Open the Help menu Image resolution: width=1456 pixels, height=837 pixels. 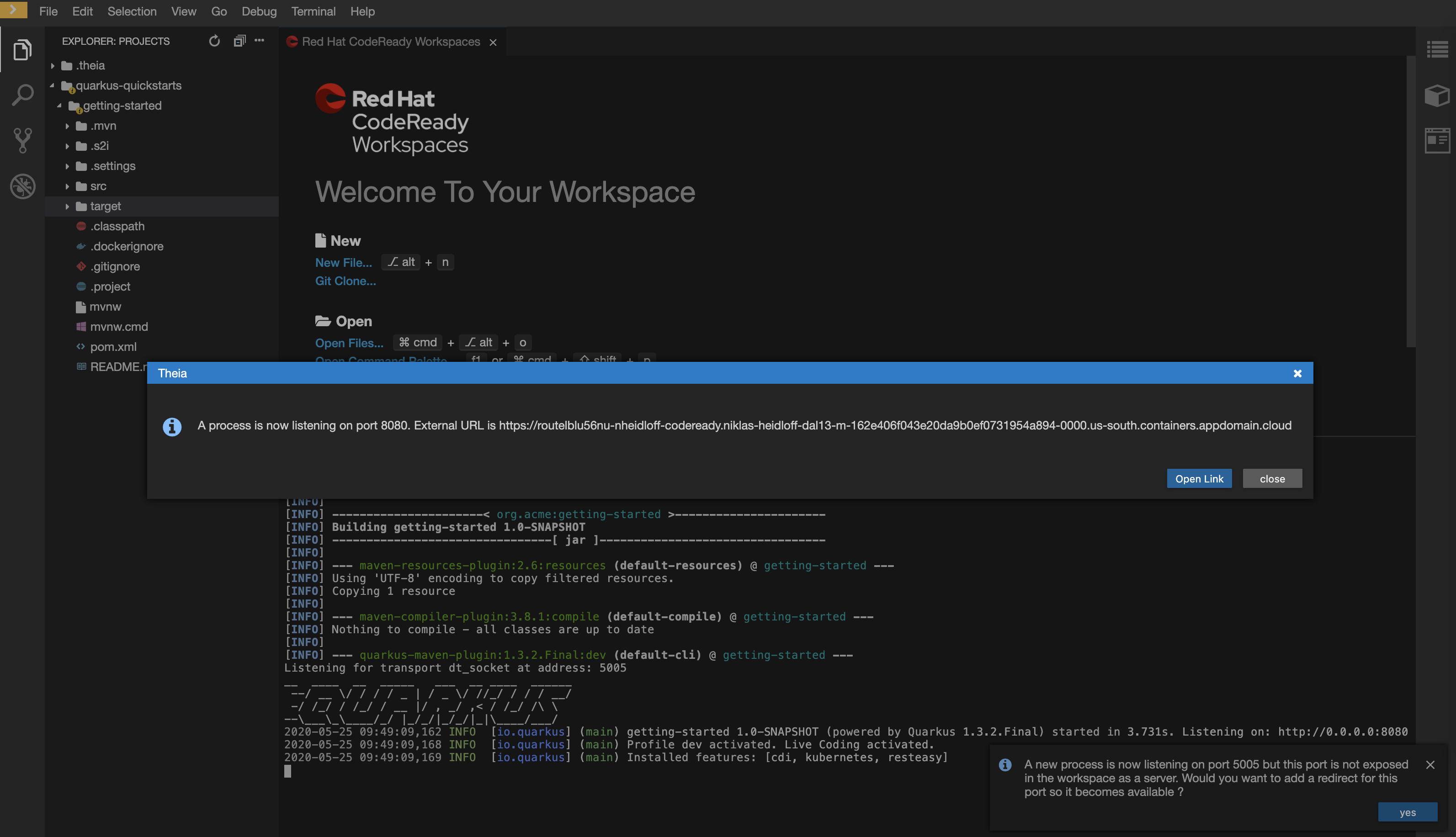tap(362, 11)
